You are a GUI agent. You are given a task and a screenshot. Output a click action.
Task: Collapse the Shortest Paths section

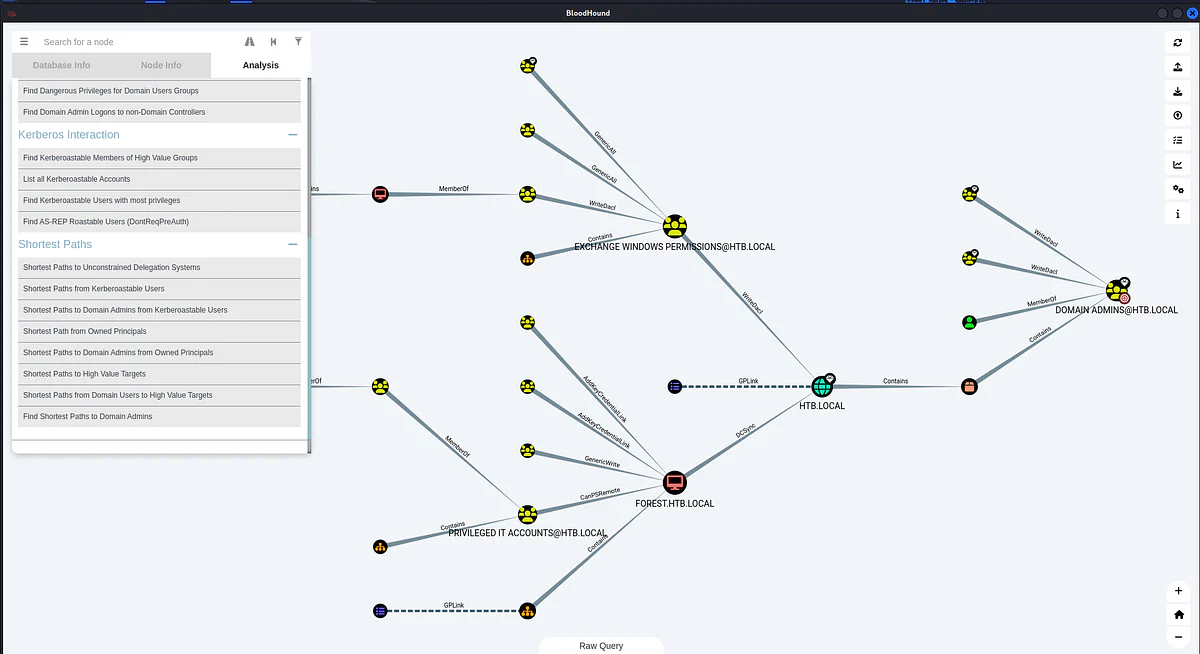coord(293,244)
